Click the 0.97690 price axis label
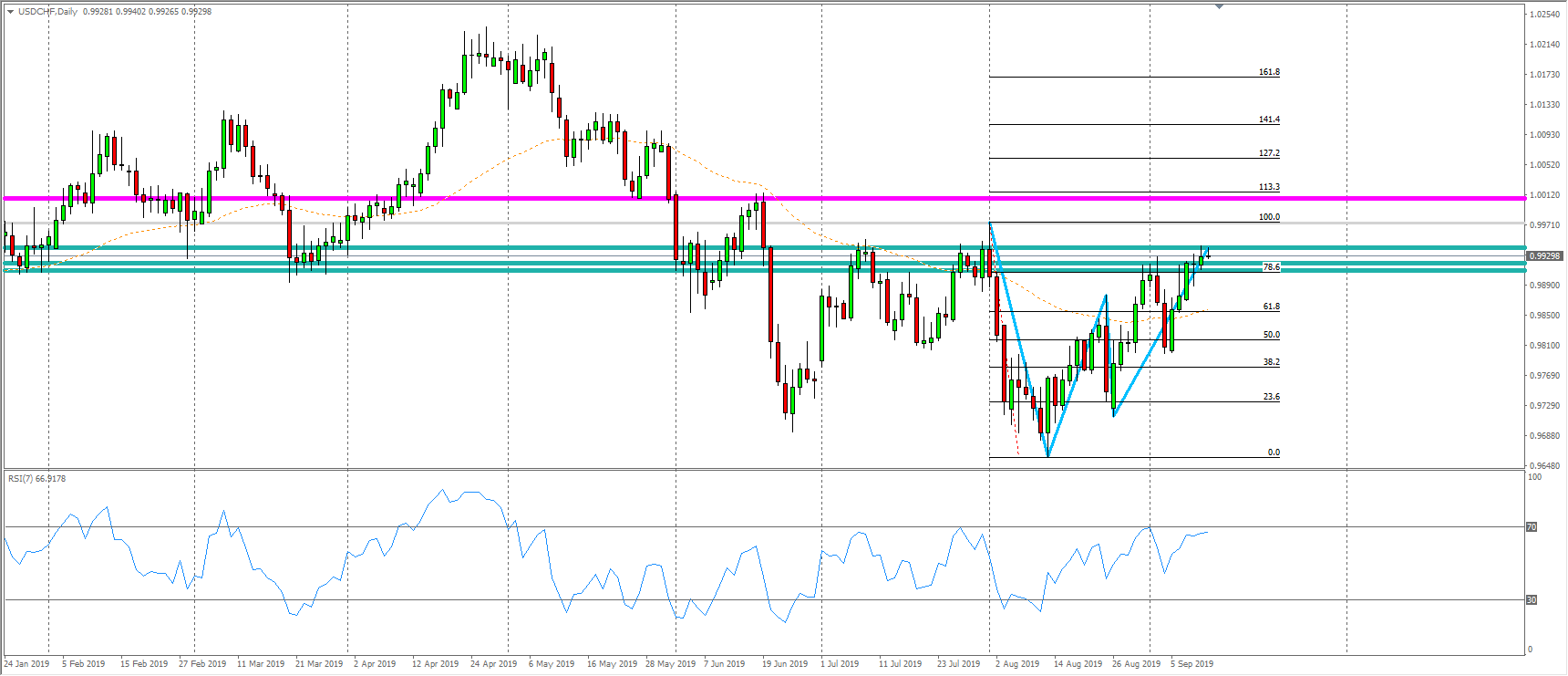The width and height of the screenshot is (1568, 676). click(x=1544, y=376)
